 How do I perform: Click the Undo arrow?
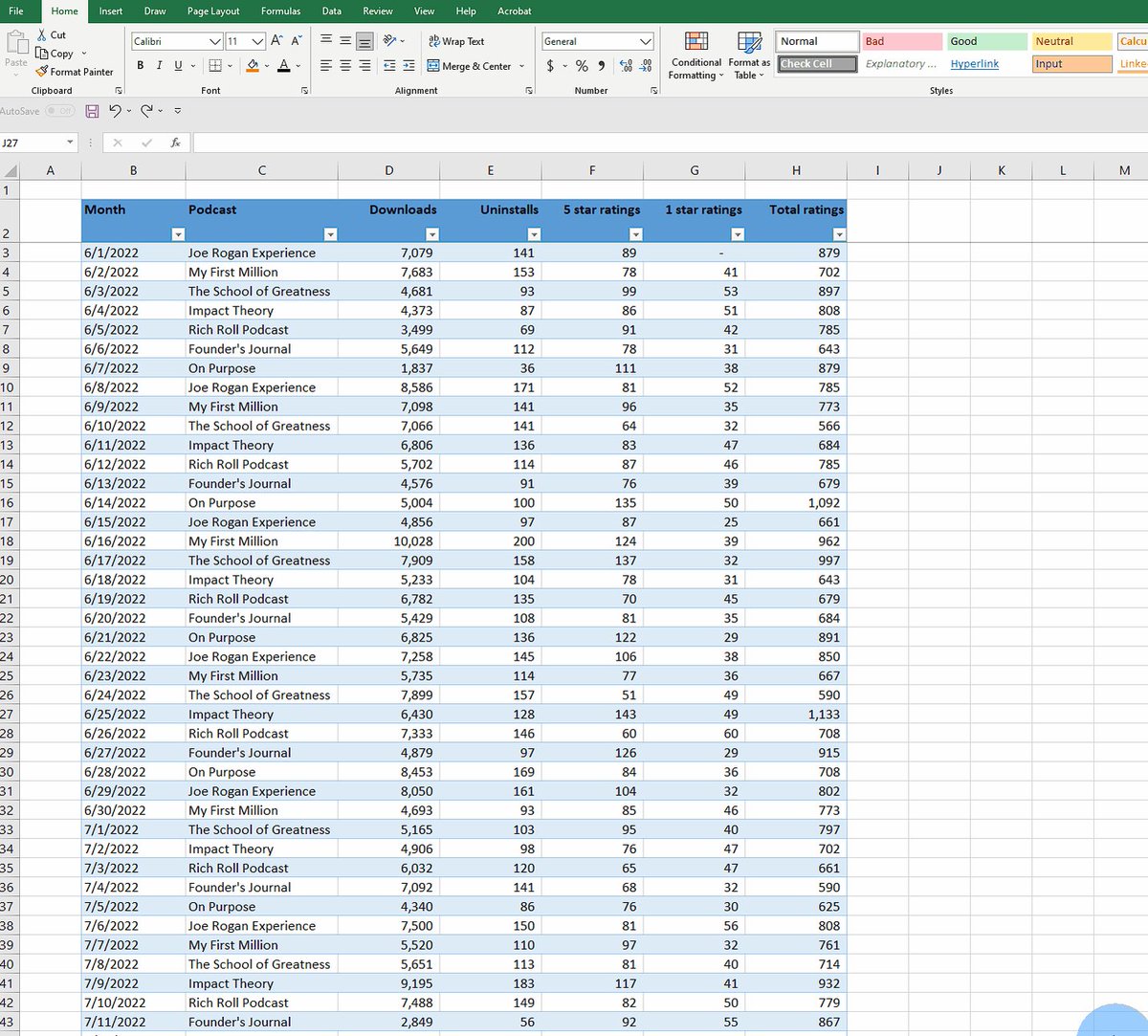click(x=115, y=111)
